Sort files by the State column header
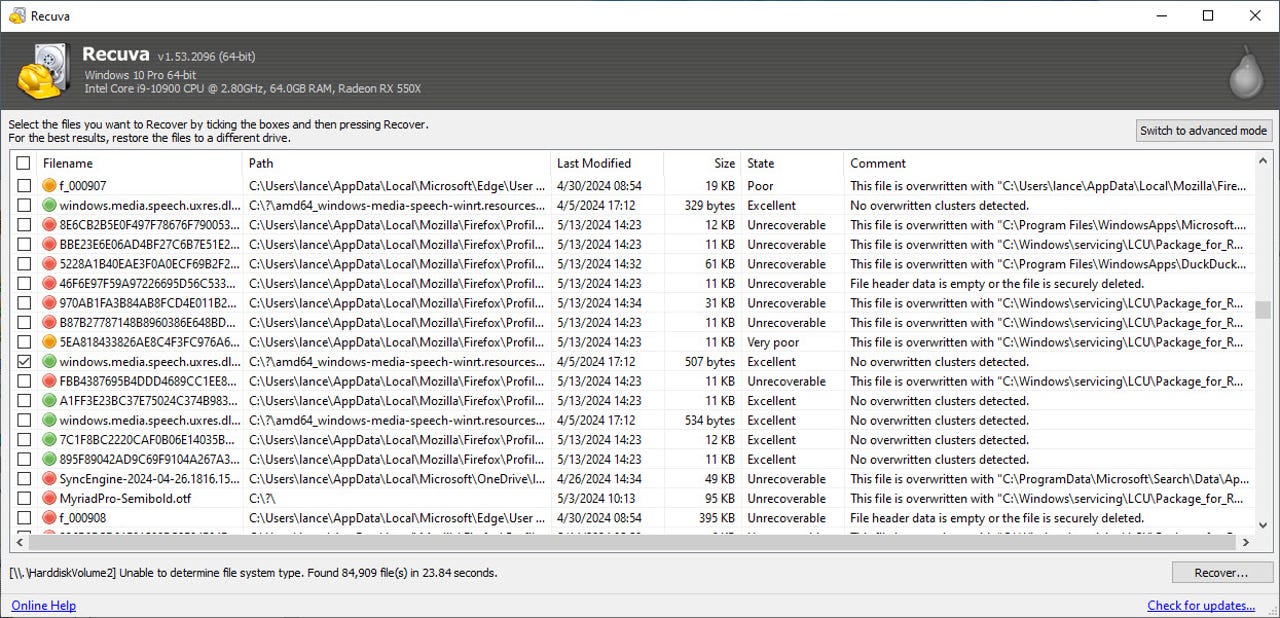 [793, 163]
